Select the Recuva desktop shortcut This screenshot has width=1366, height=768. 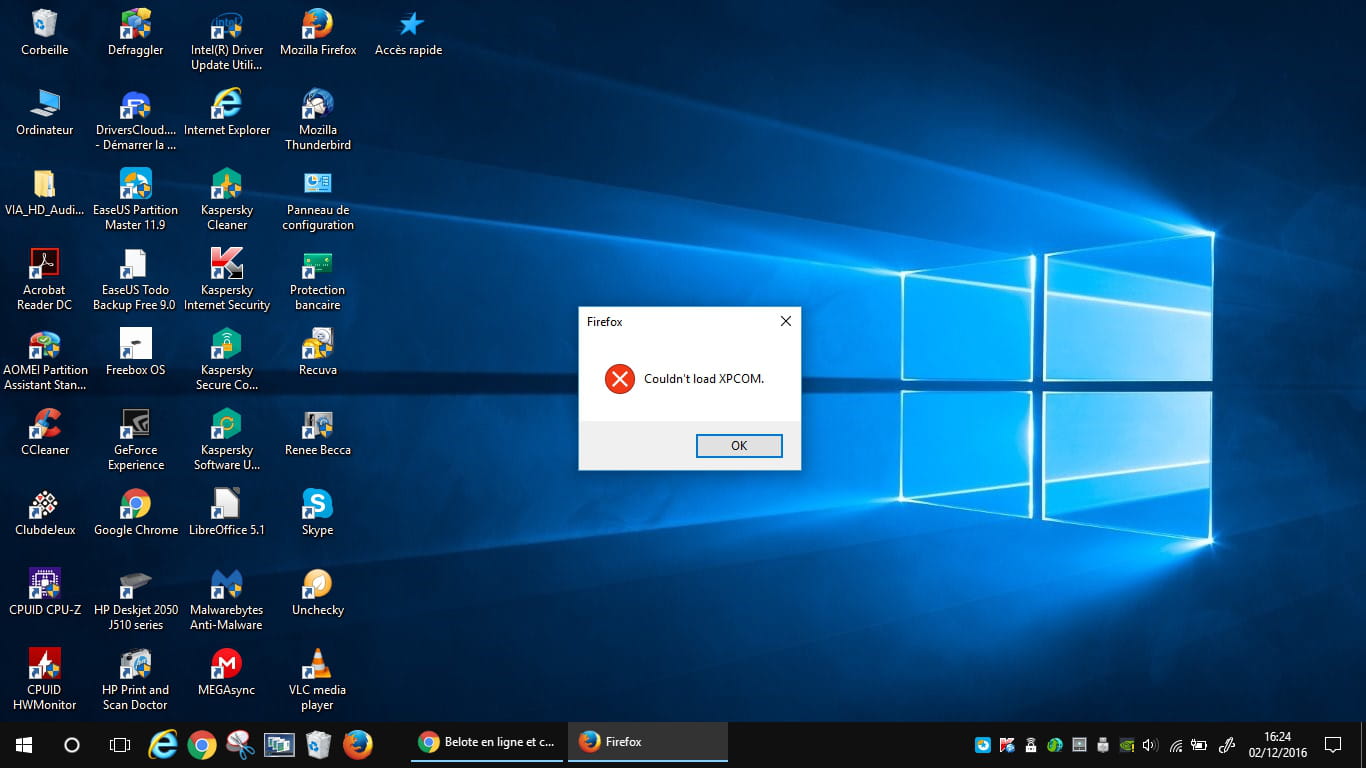coord(318,353)
